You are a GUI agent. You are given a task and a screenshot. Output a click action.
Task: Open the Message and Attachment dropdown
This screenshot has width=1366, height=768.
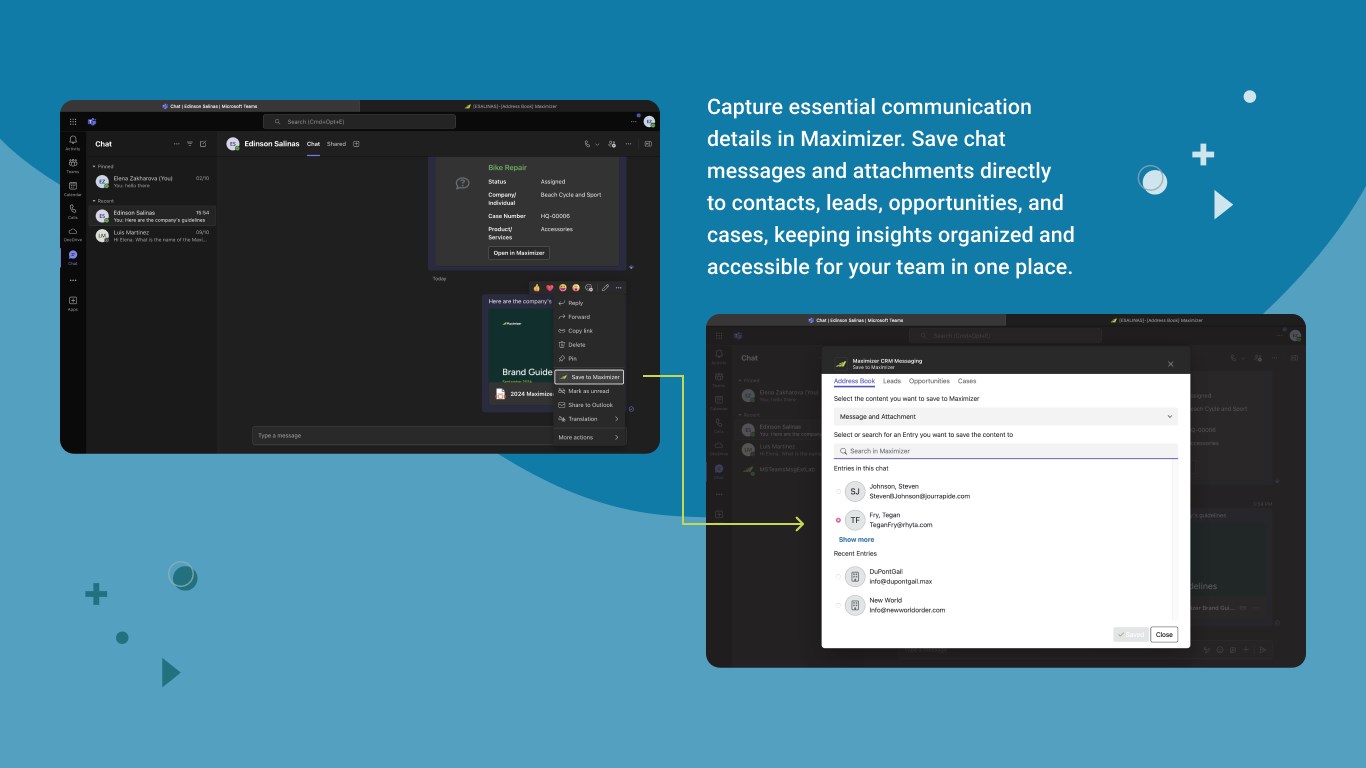(1006, 416)
